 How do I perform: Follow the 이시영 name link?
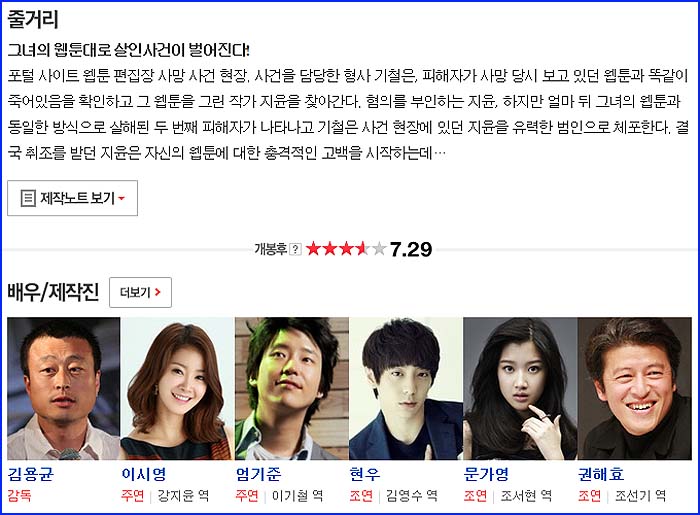pyautogui.click(x=144, y=474)
